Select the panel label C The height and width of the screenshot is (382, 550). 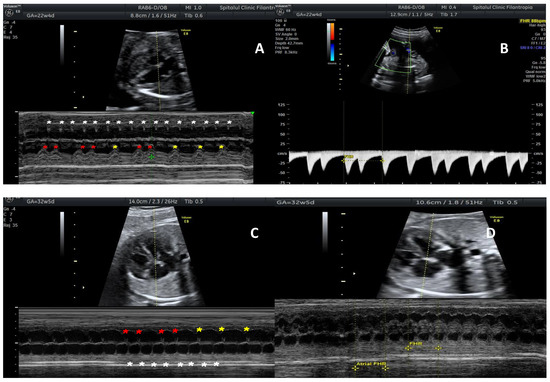click(x=254, y=233)
